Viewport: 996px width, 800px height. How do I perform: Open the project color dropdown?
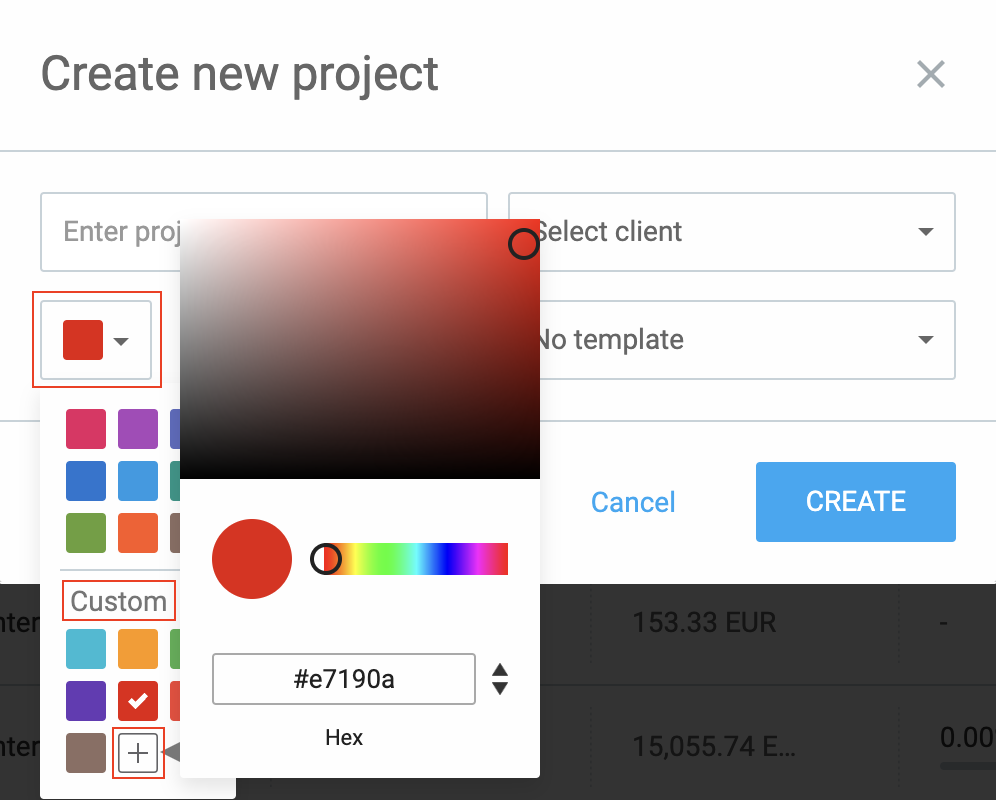[x=97, y=340]
